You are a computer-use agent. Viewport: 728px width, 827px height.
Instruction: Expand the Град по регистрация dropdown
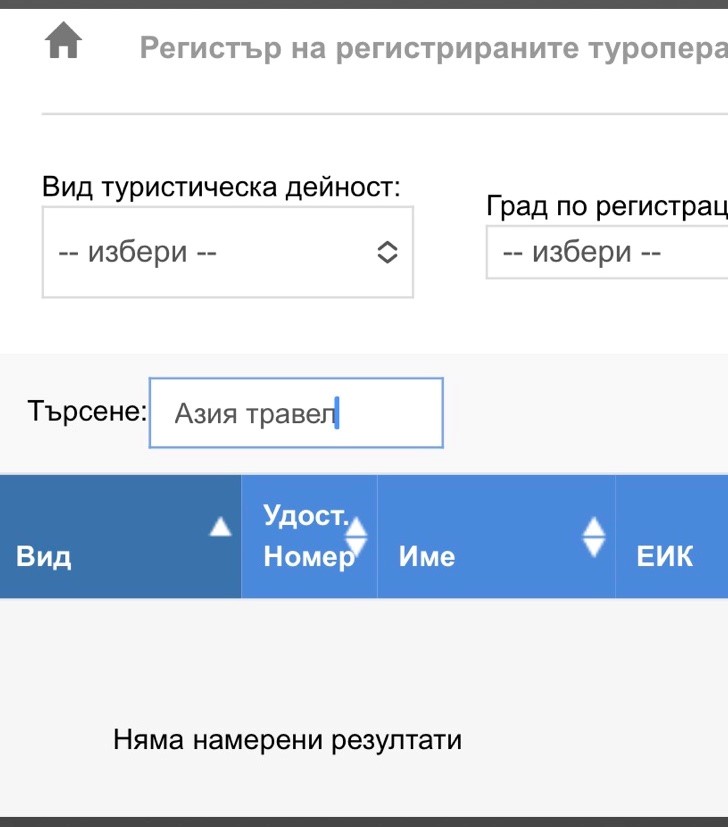click(x=606, y=252)
